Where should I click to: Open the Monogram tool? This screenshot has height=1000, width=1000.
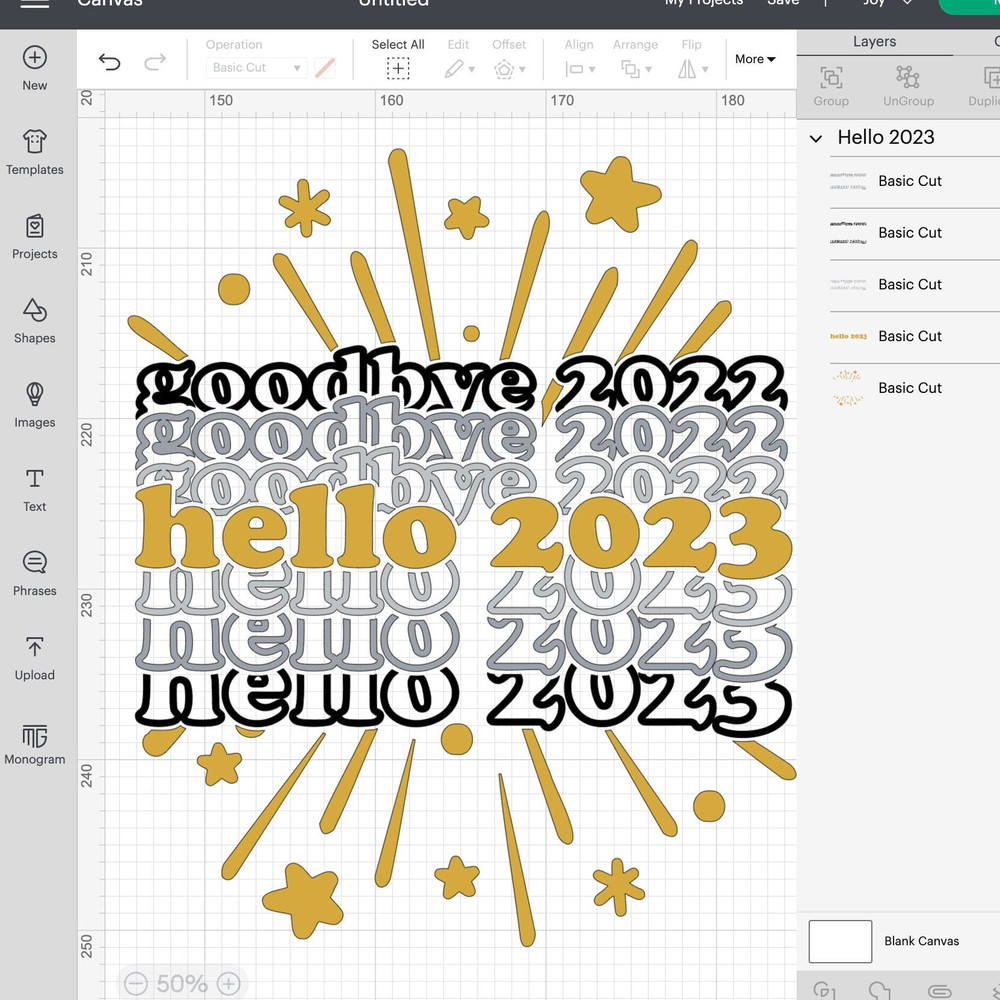34,737
